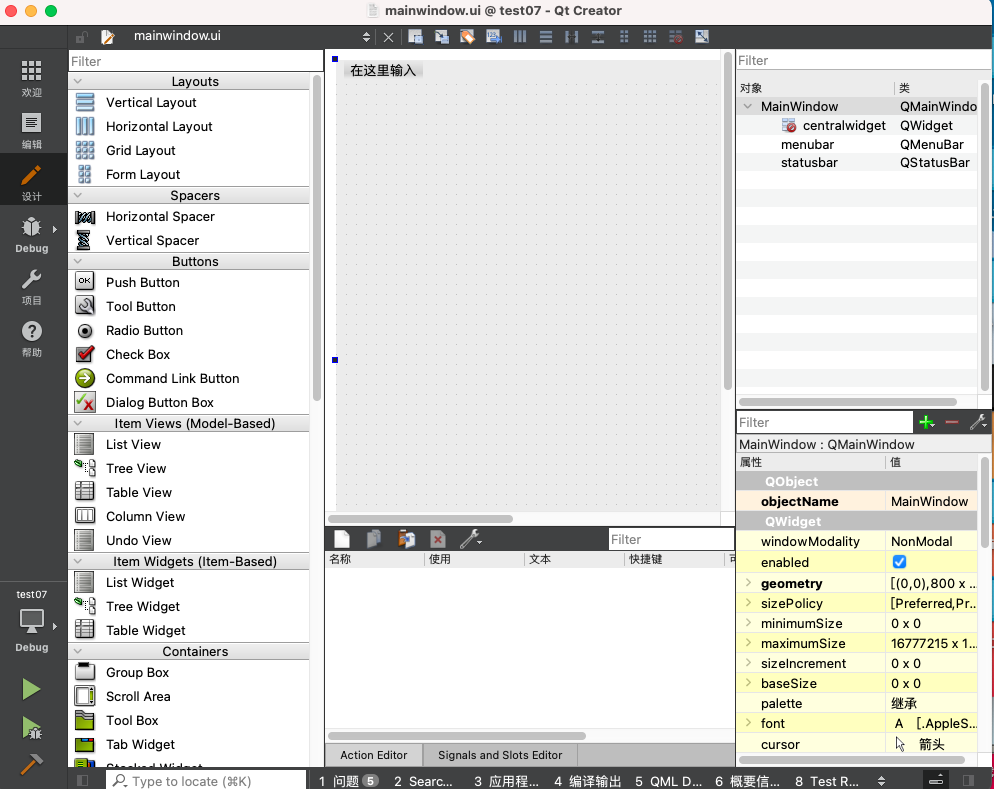
Task: Click the menubar type-here placeholder
Action: (383, 70)
